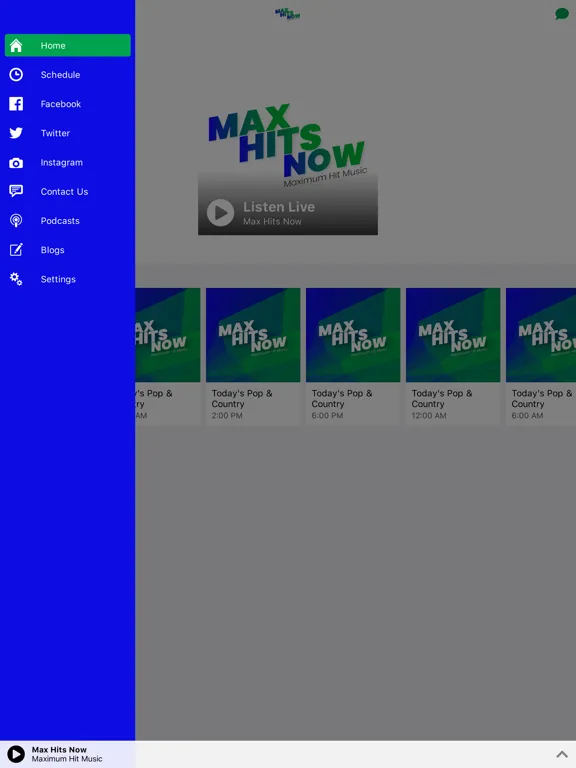Screen dimensions: 576x768
Task: Click Today's Pop & Country title at 12:00 AM
Action: pyautogui.click(x=442, y=398)
